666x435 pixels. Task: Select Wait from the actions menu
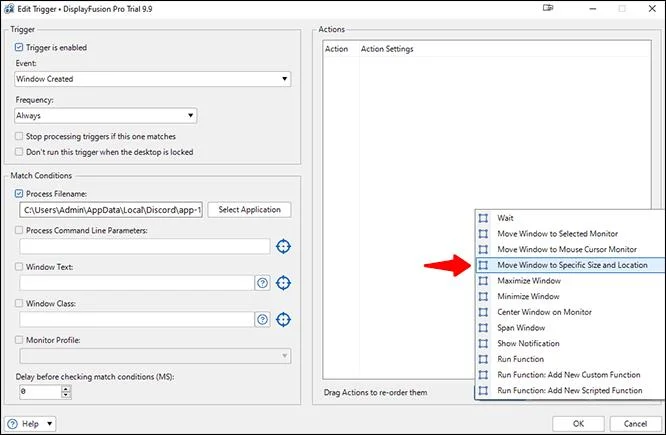click(570, 218)
